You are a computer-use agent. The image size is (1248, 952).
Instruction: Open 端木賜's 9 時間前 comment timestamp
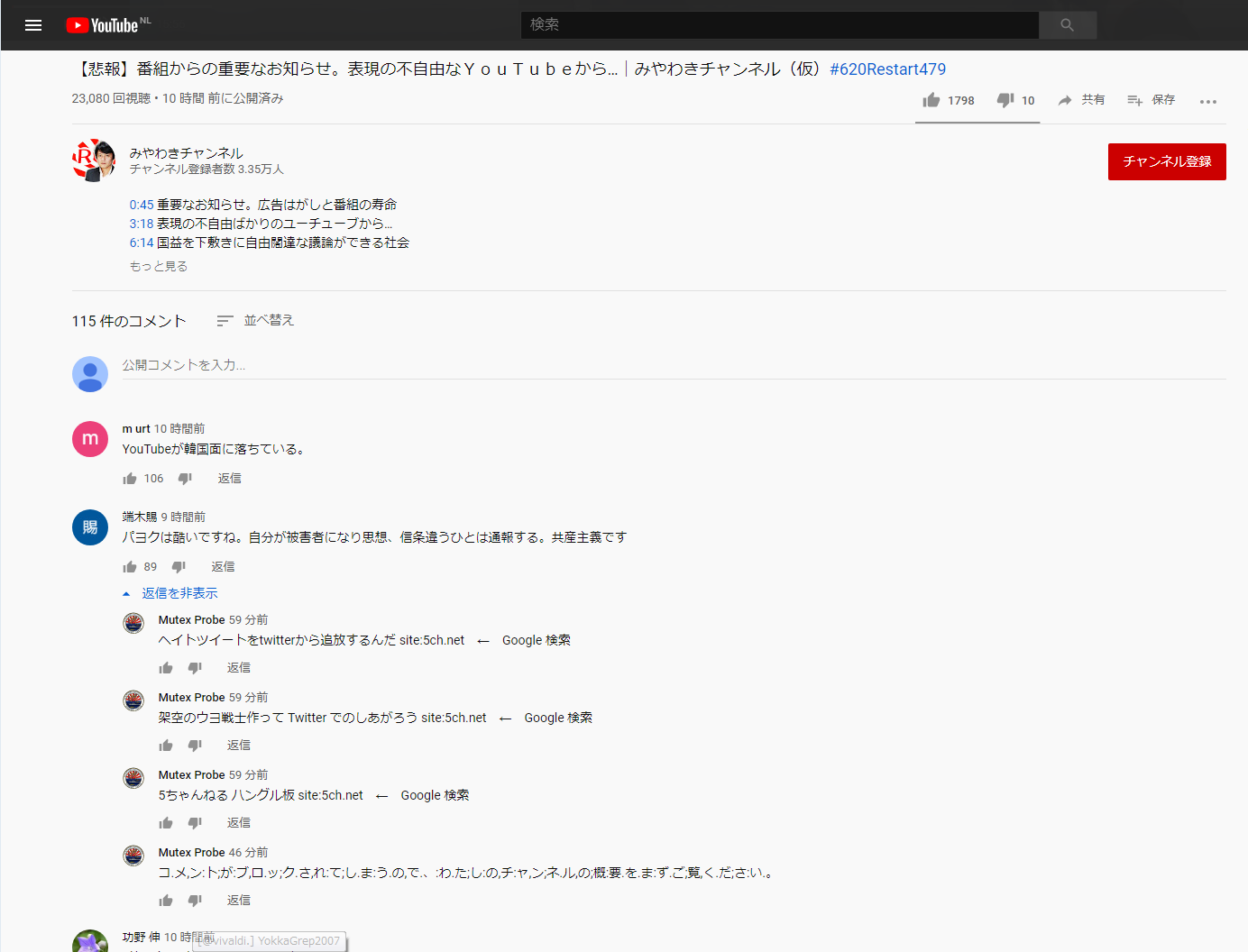click(184, 517)
